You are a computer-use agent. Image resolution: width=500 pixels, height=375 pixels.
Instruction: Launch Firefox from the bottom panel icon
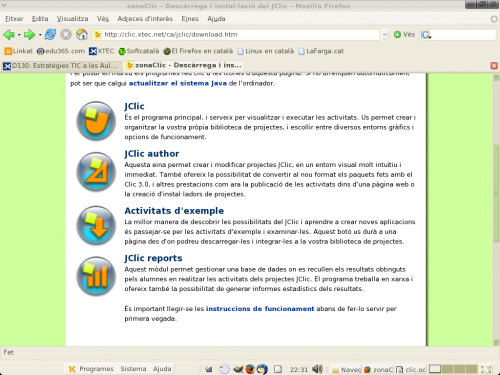pyautogui.click(x=250, y=369)
